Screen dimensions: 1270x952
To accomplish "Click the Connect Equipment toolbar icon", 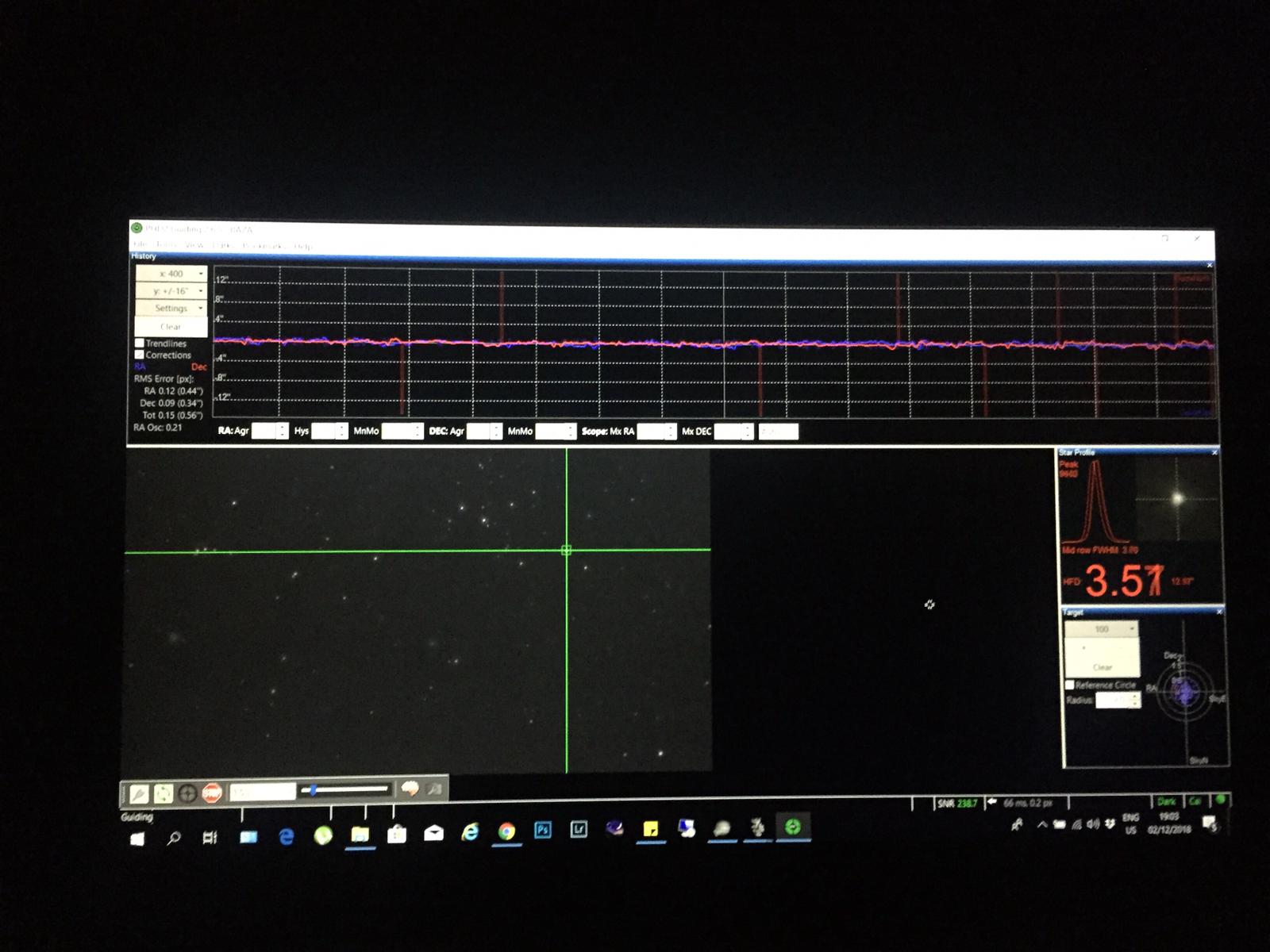I will pyautogui.click(x=140, y=793).
